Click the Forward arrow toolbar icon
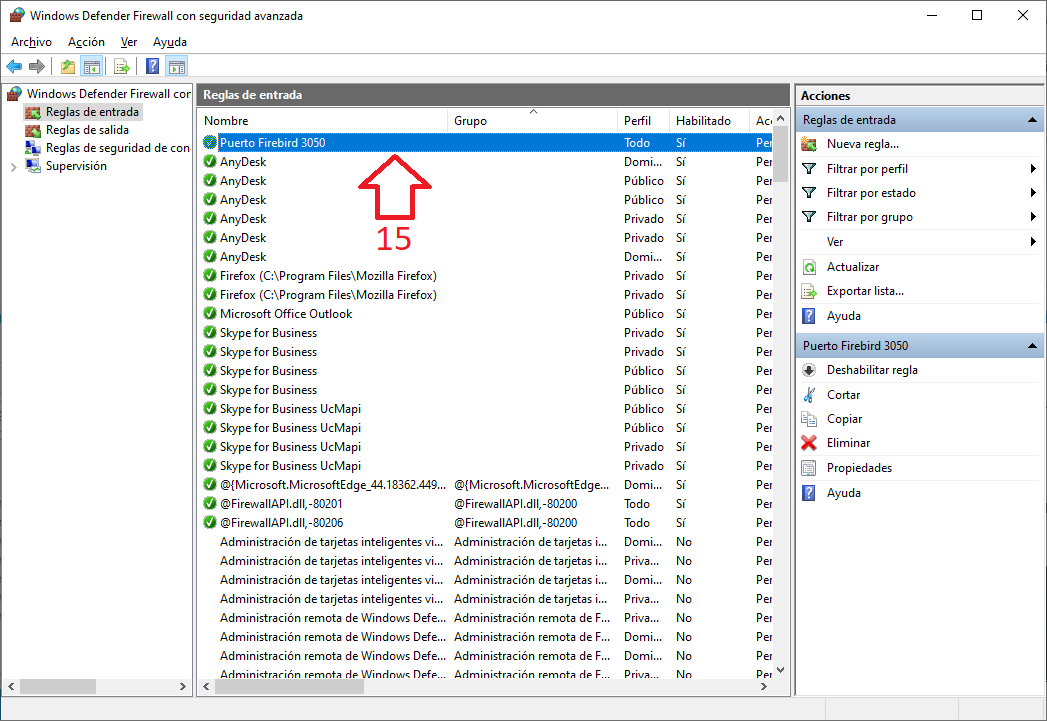 pos(37,66)
